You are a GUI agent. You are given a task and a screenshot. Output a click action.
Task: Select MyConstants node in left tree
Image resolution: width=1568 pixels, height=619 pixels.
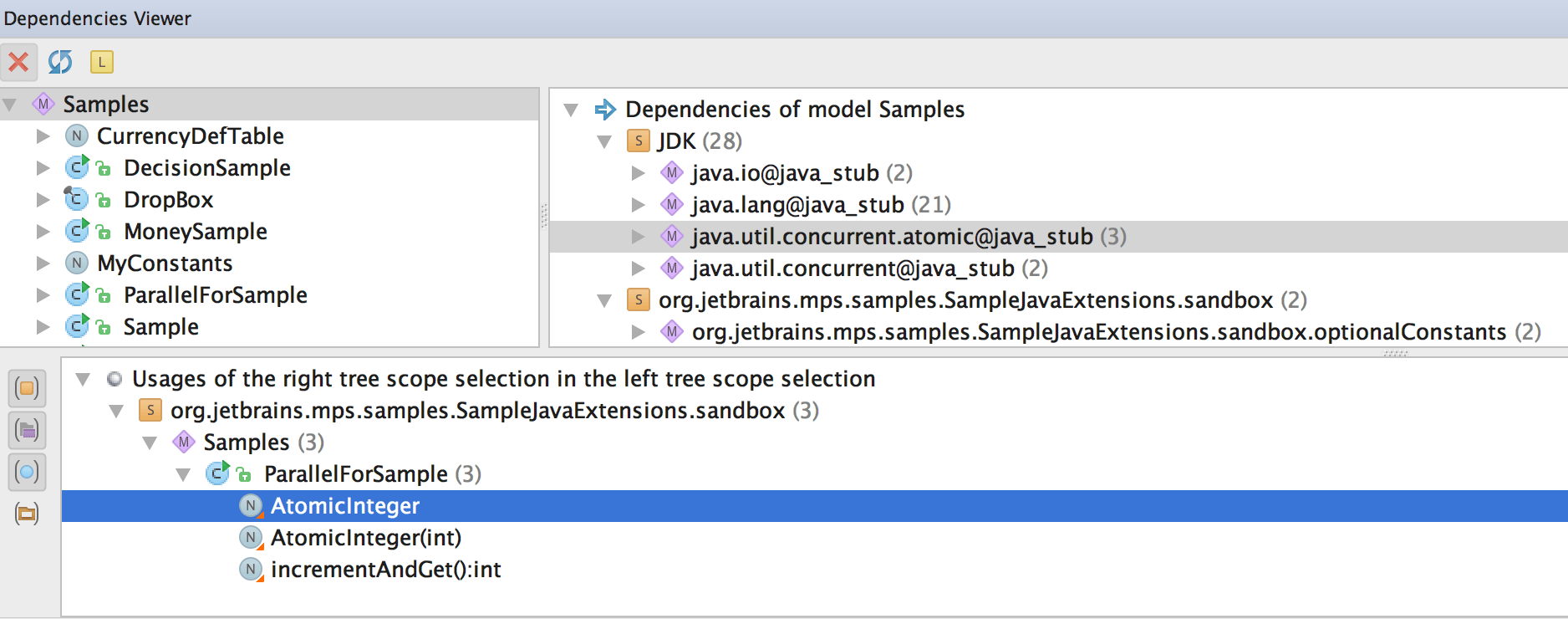pos(165,263)
